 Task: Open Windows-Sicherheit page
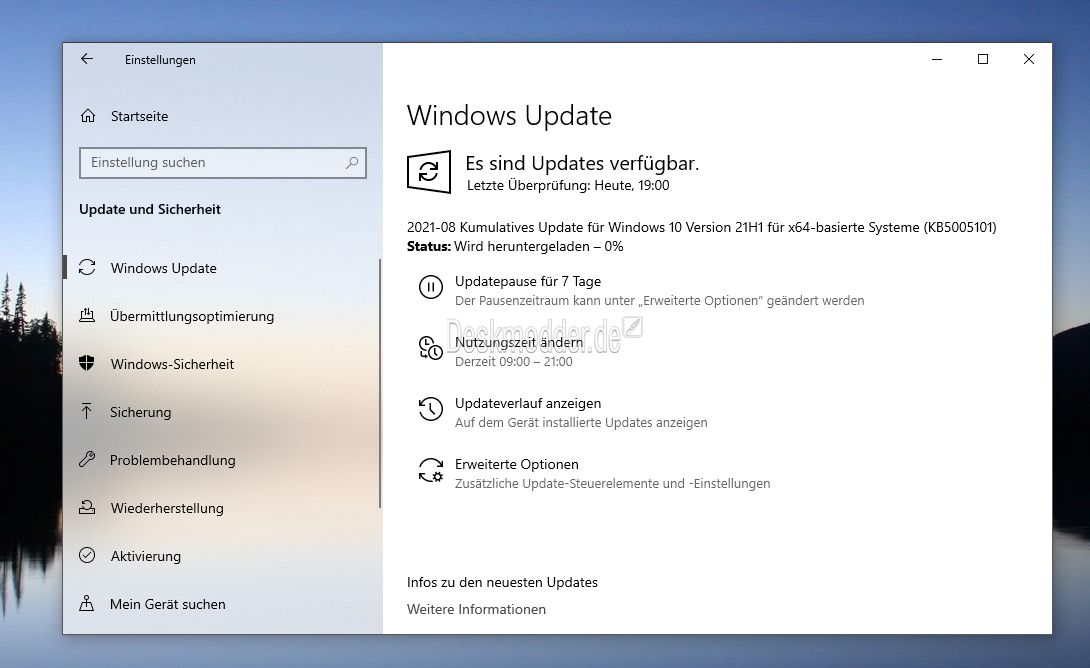pos(222,364)
